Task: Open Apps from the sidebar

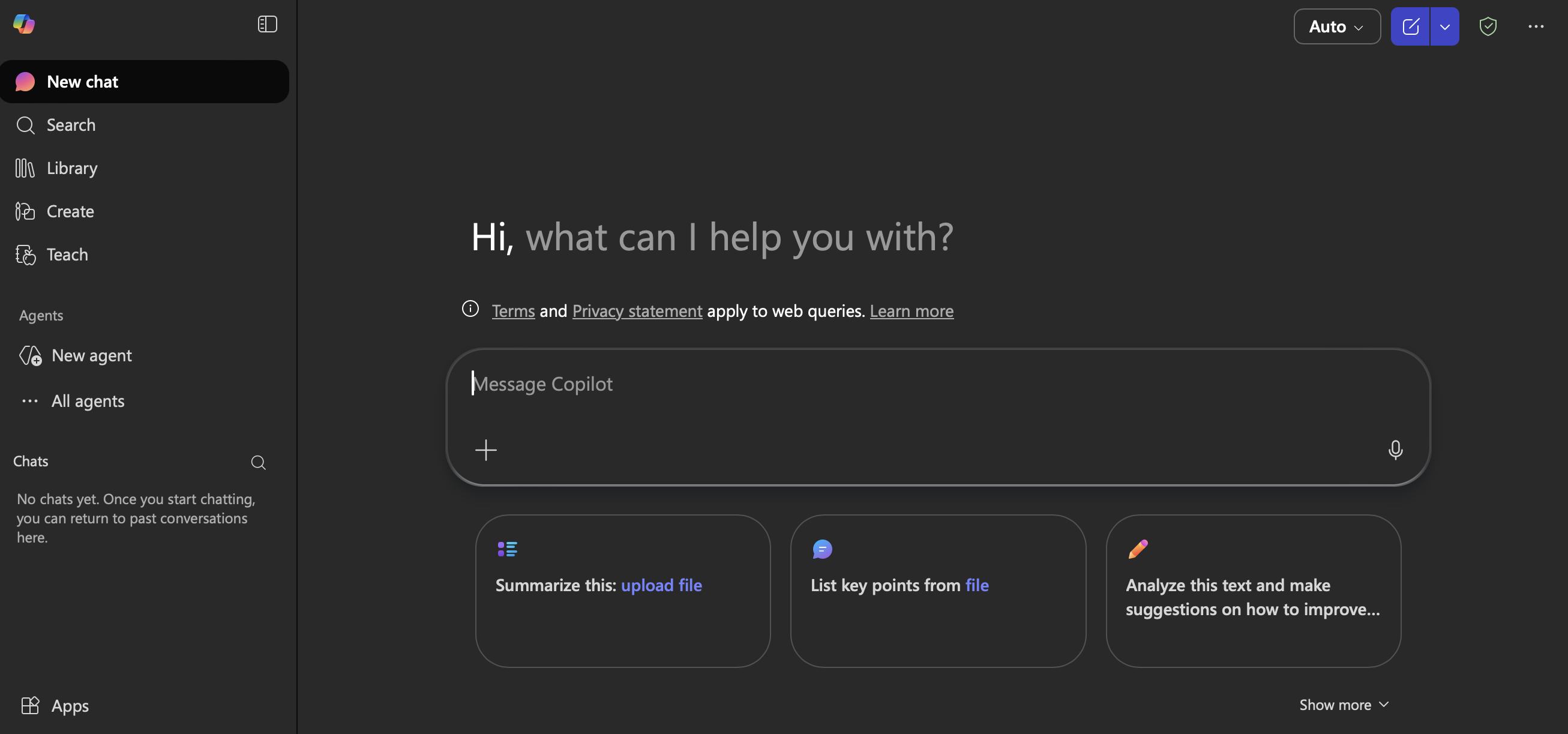Action: (x=70, y=706)
